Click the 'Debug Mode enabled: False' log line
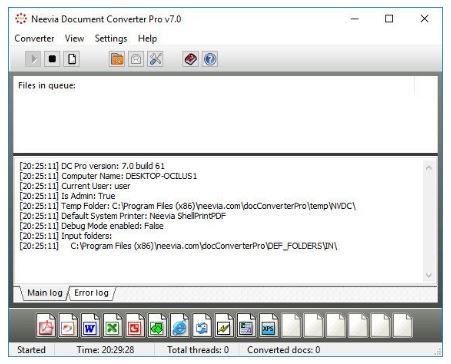Viewport: 451px width, 364px height. coord(91,226)
